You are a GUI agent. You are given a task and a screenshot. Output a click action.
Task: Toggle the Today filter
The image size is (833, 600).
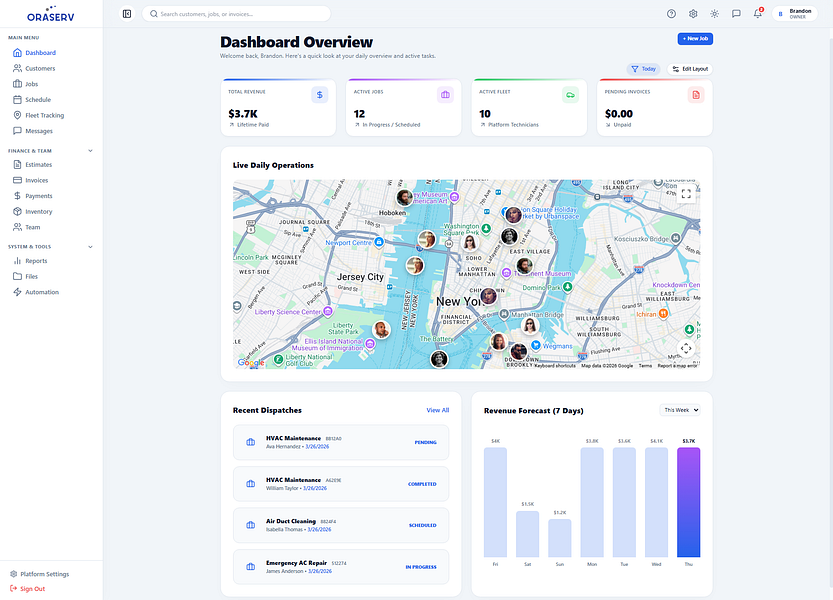pos(643,69)
